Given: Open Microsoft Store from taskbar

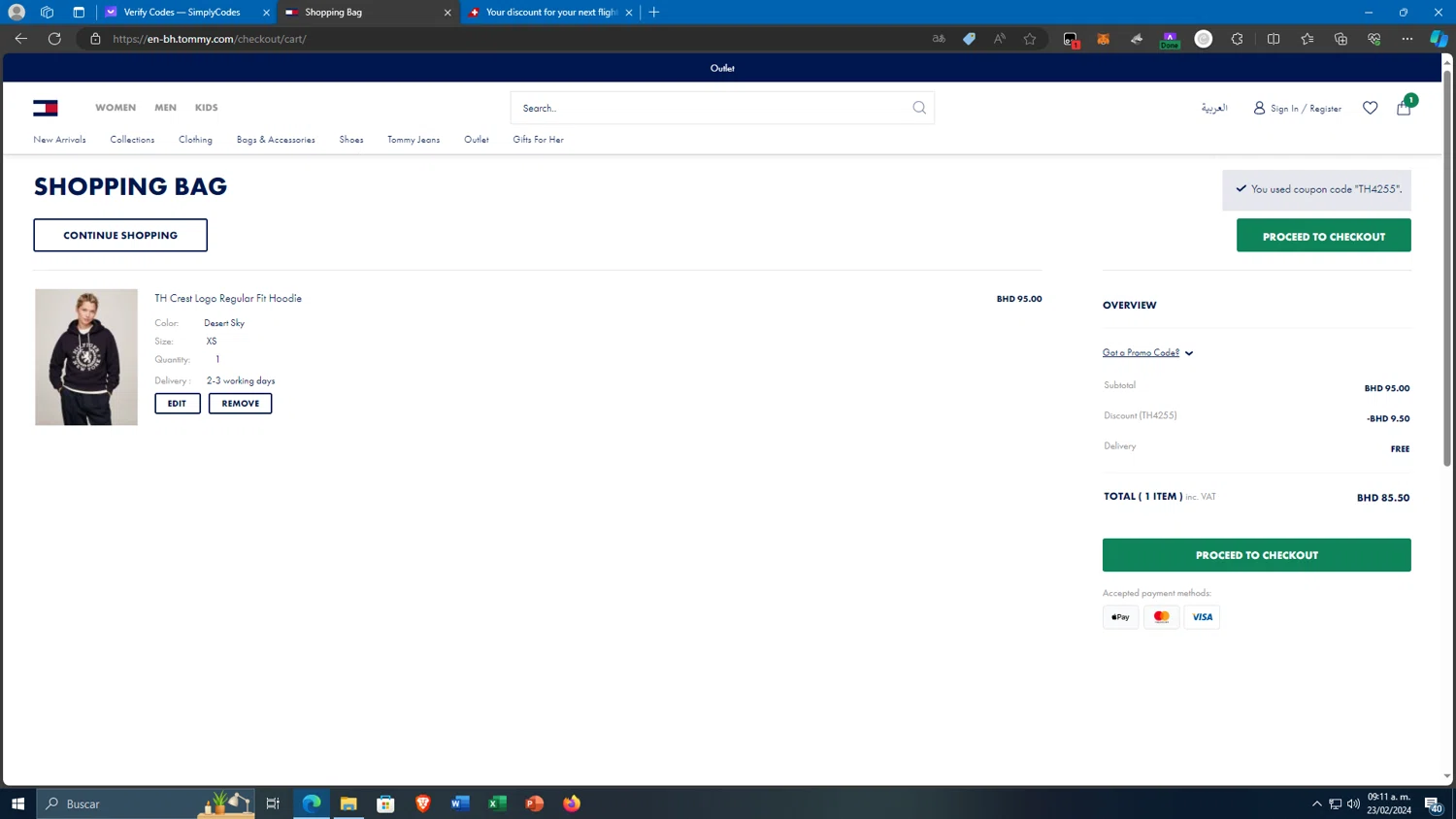Looking at the screenshot, I should [385, 803].
